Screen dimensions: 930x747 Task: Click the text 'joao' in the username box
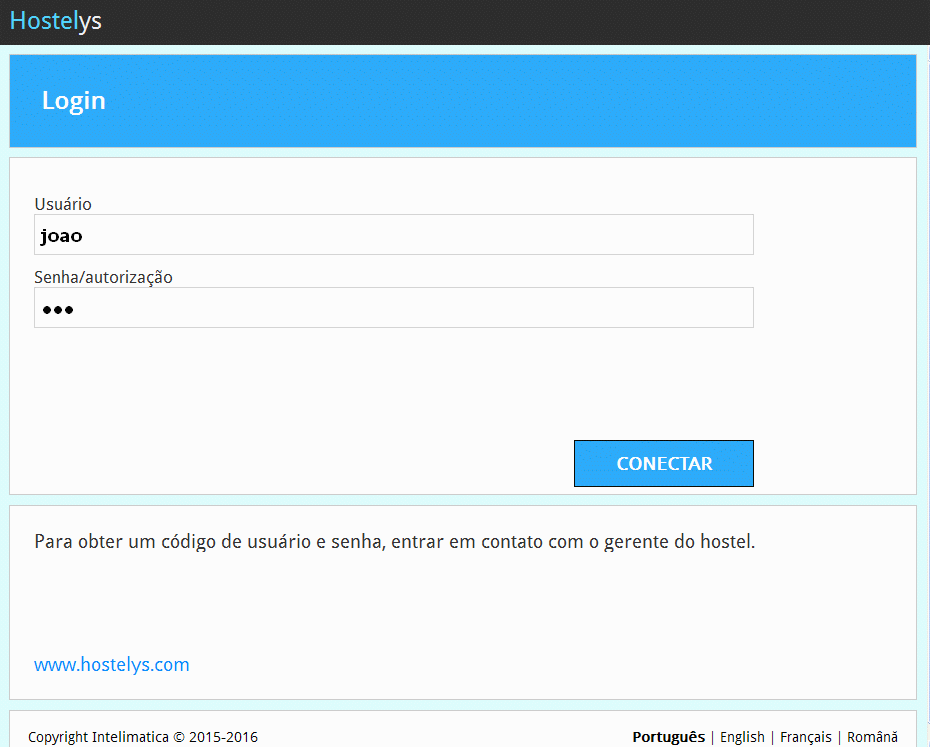[61, 236]
